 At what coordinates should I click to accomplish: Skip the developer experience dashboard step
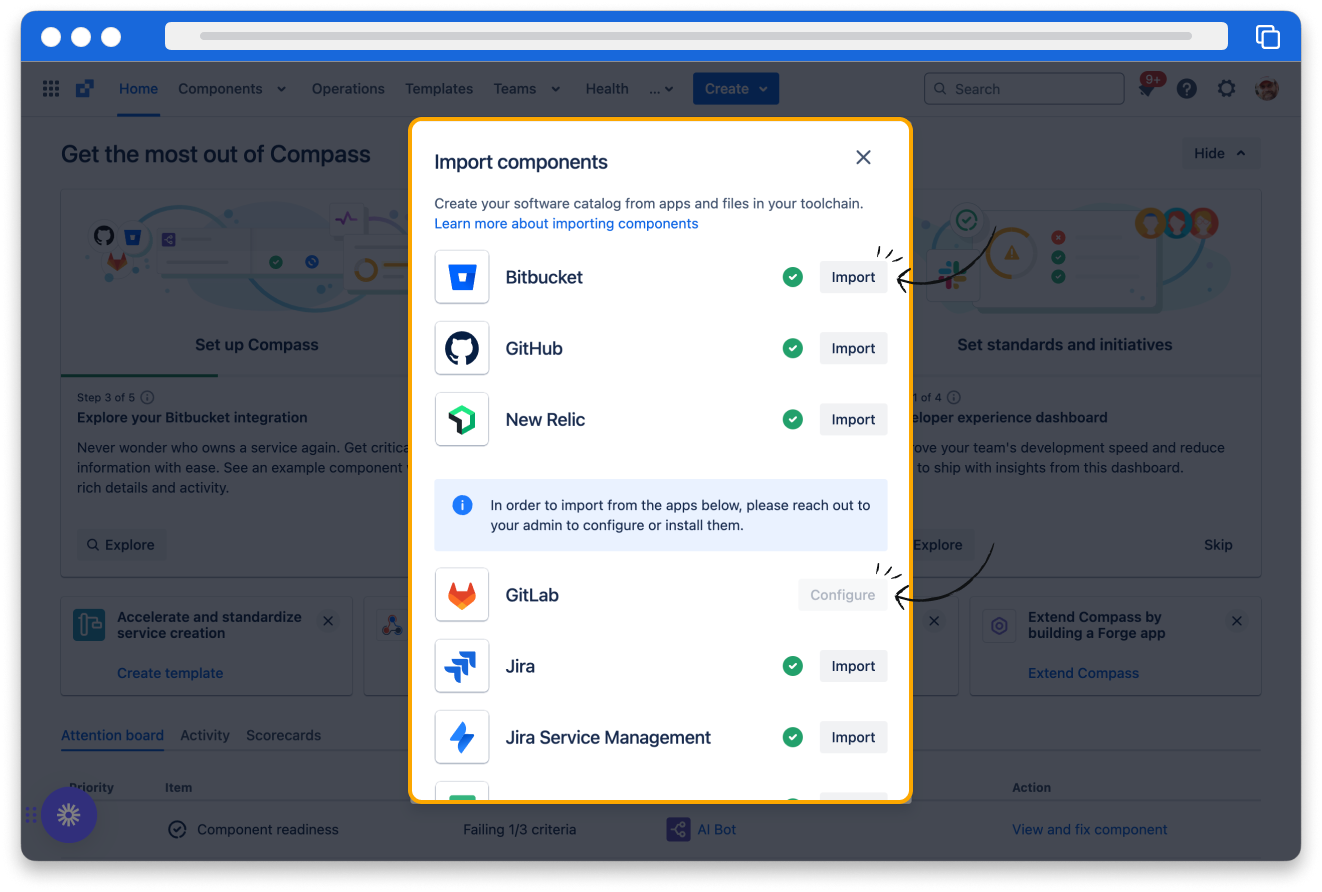pyautogui.click(x=1218, y=545)
